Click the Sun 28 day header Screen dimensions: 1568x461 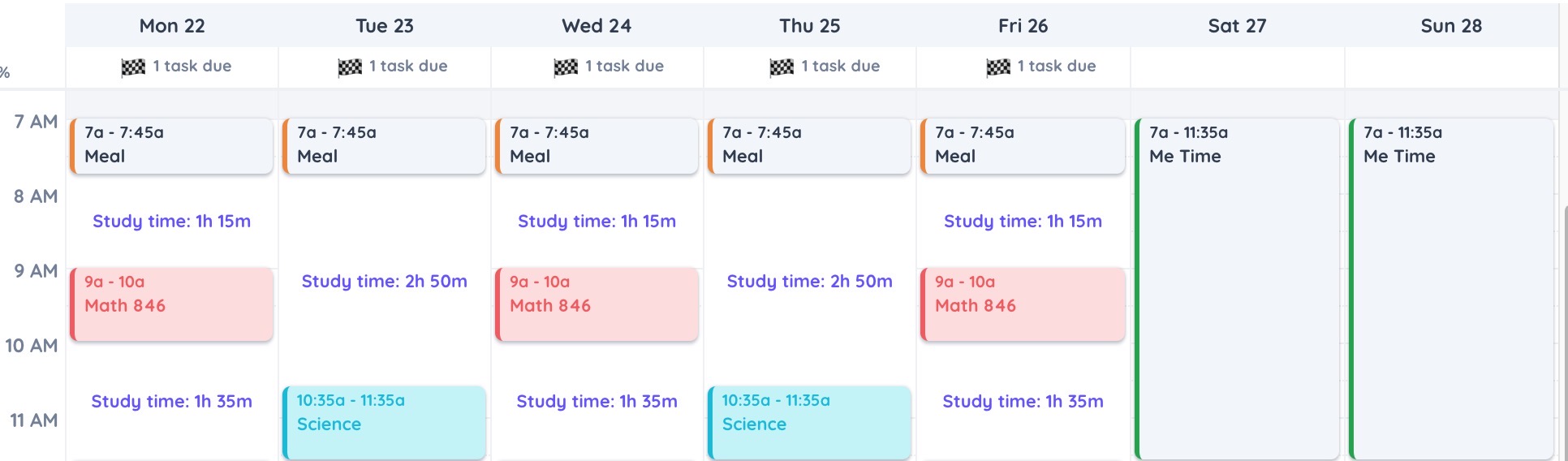[1451, 26]
